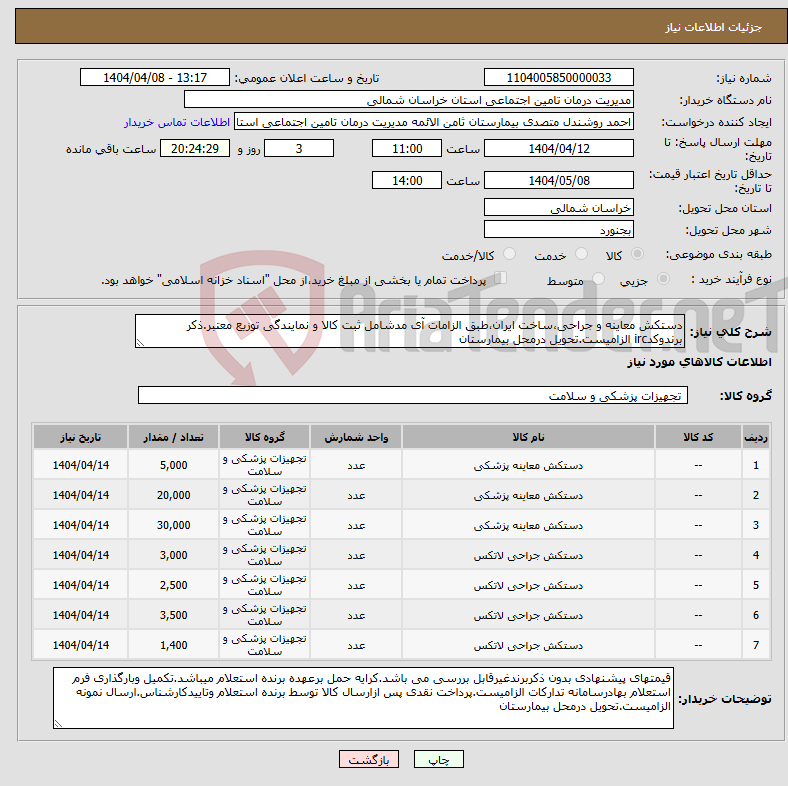Click the quantity 20,000 cell
The image size is (788, 786).
point(173,495)
